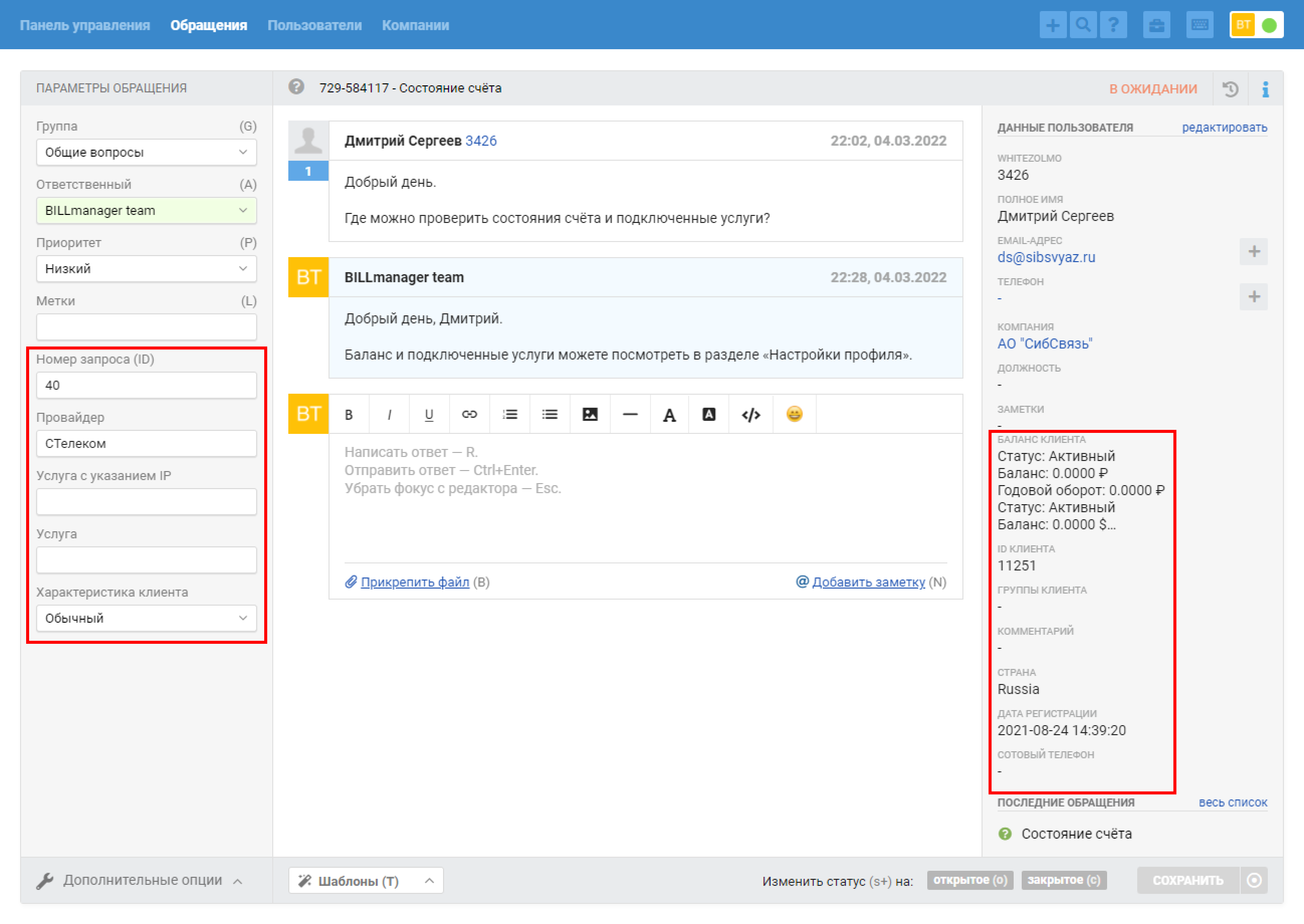
Task: Add another email with plus button
Action: [x=1253, y=252]
